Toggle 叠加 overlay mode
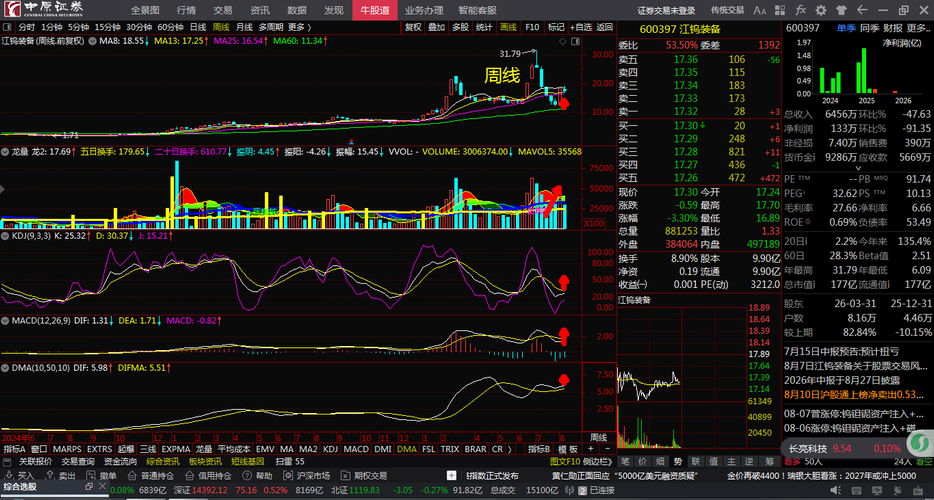 point(437,27)
